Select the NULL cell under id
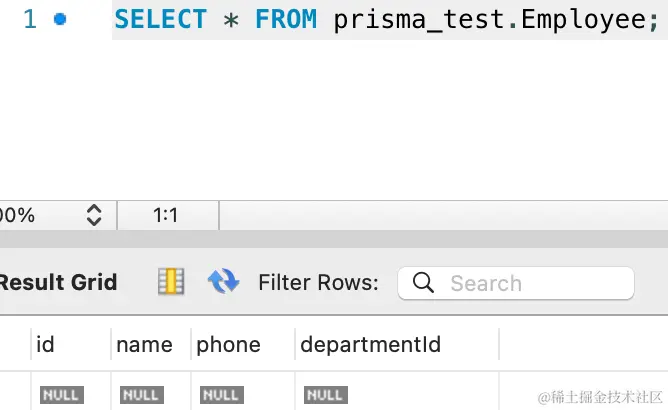 coord(62,395)
